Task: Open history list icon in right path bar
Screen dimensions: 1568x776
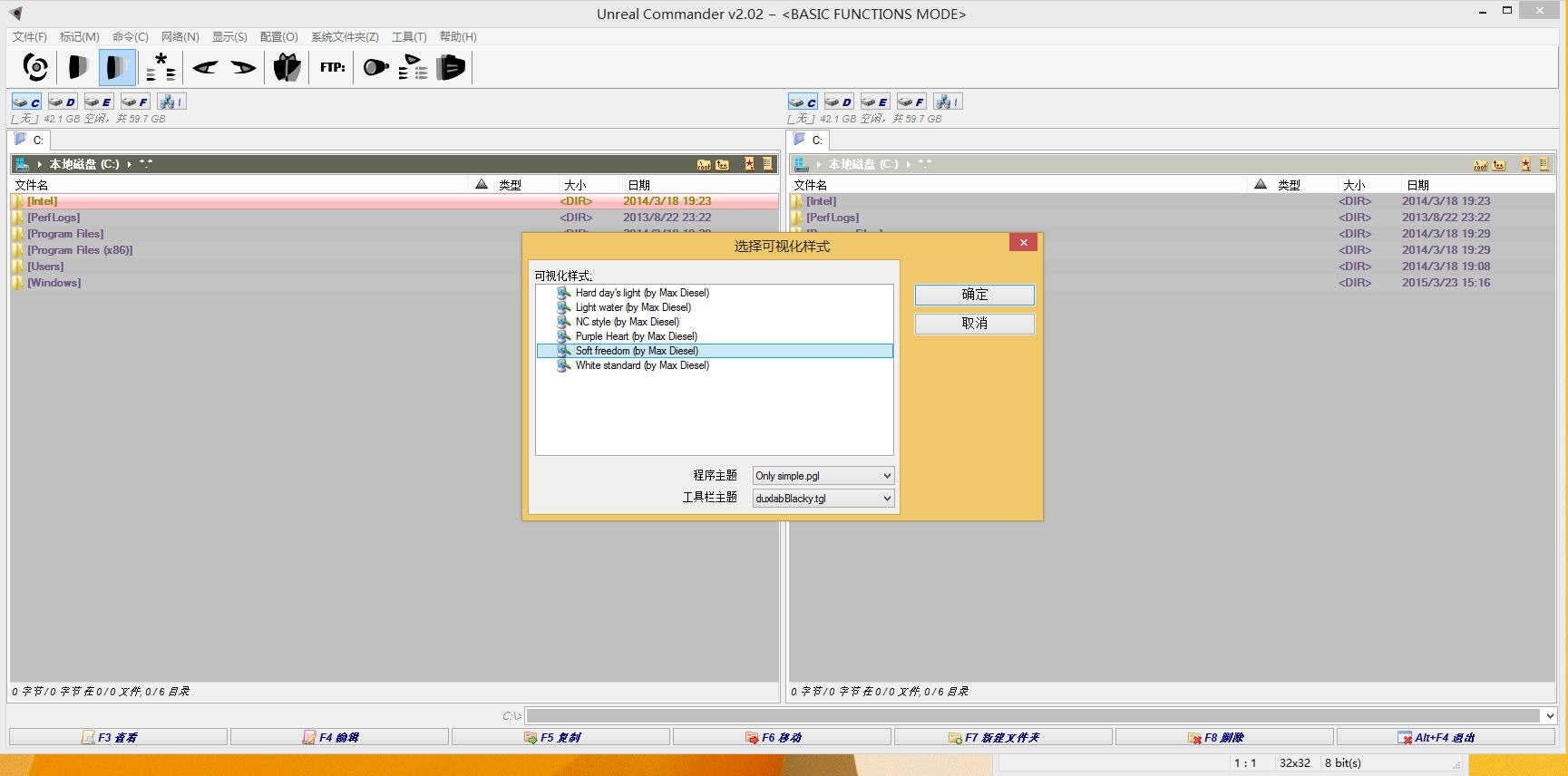Action: pos(1544,164)
